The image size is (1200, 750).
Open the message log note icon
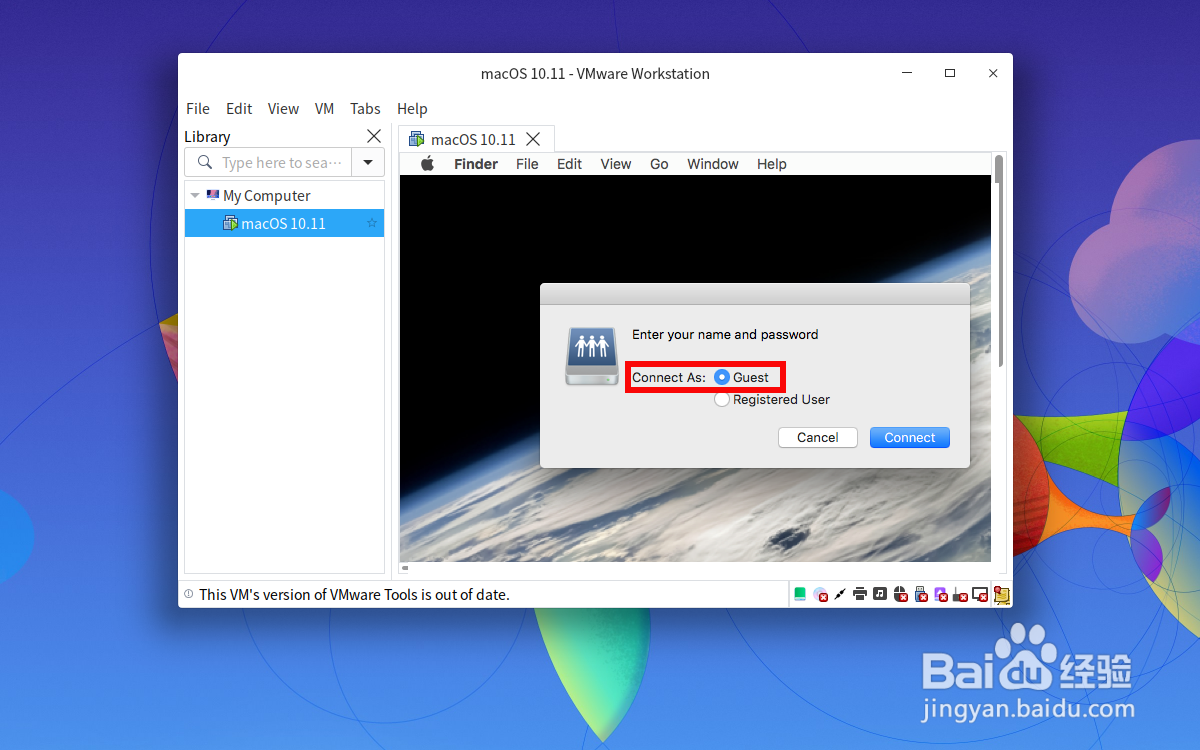[x=1001, y=595]
